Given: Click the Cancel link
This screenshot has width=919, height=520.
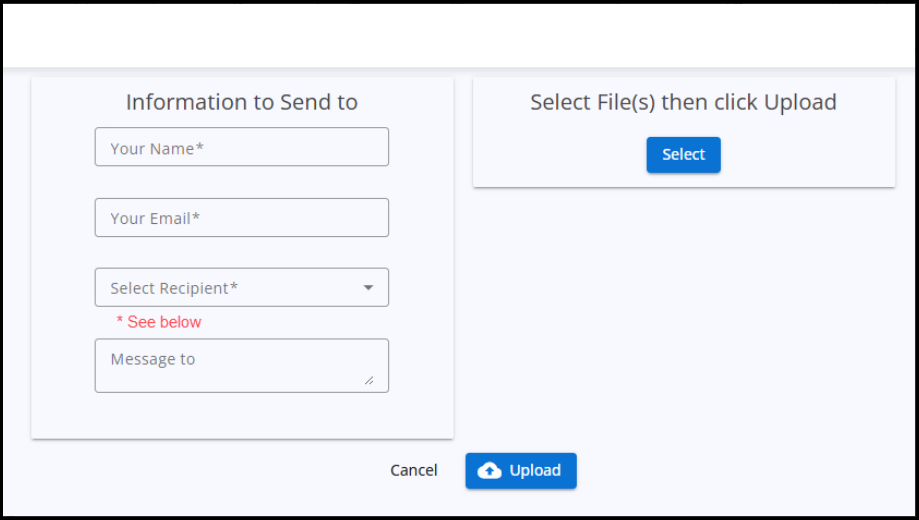Looking at the screenshot, I should click(414, 471).
